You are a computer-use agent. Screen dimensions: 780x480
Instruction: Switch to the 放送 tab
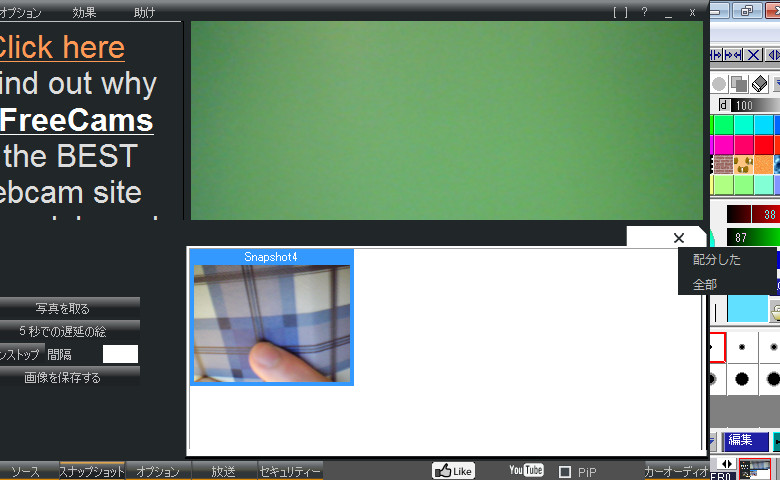(224, 471)
